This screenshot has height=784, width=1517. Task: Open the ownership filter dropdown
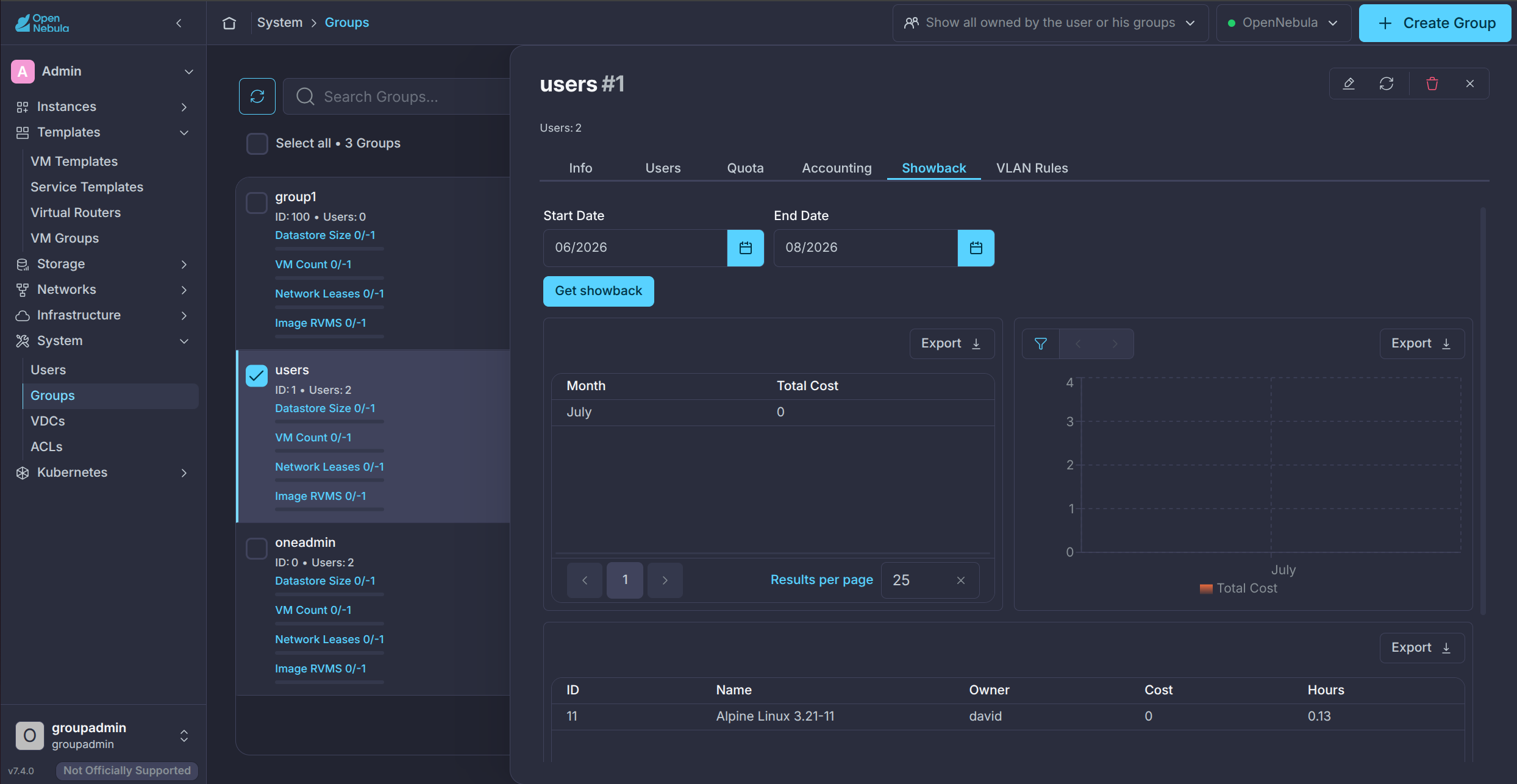pyautogui.click(x=1050, y=23)
